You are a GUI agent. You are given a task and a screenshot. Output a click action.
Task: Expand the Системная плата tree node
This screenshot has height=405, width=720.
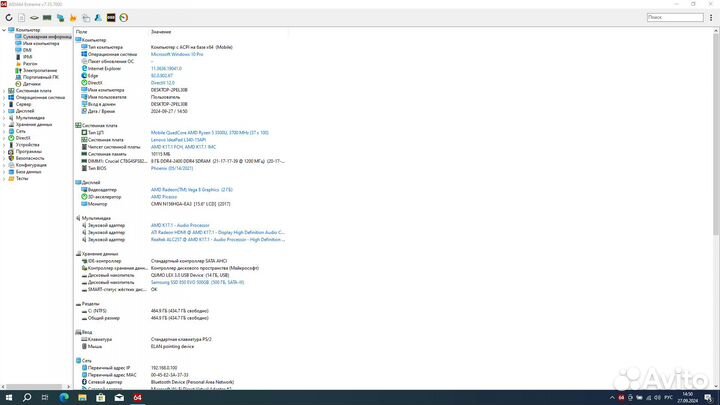point(4,91)
